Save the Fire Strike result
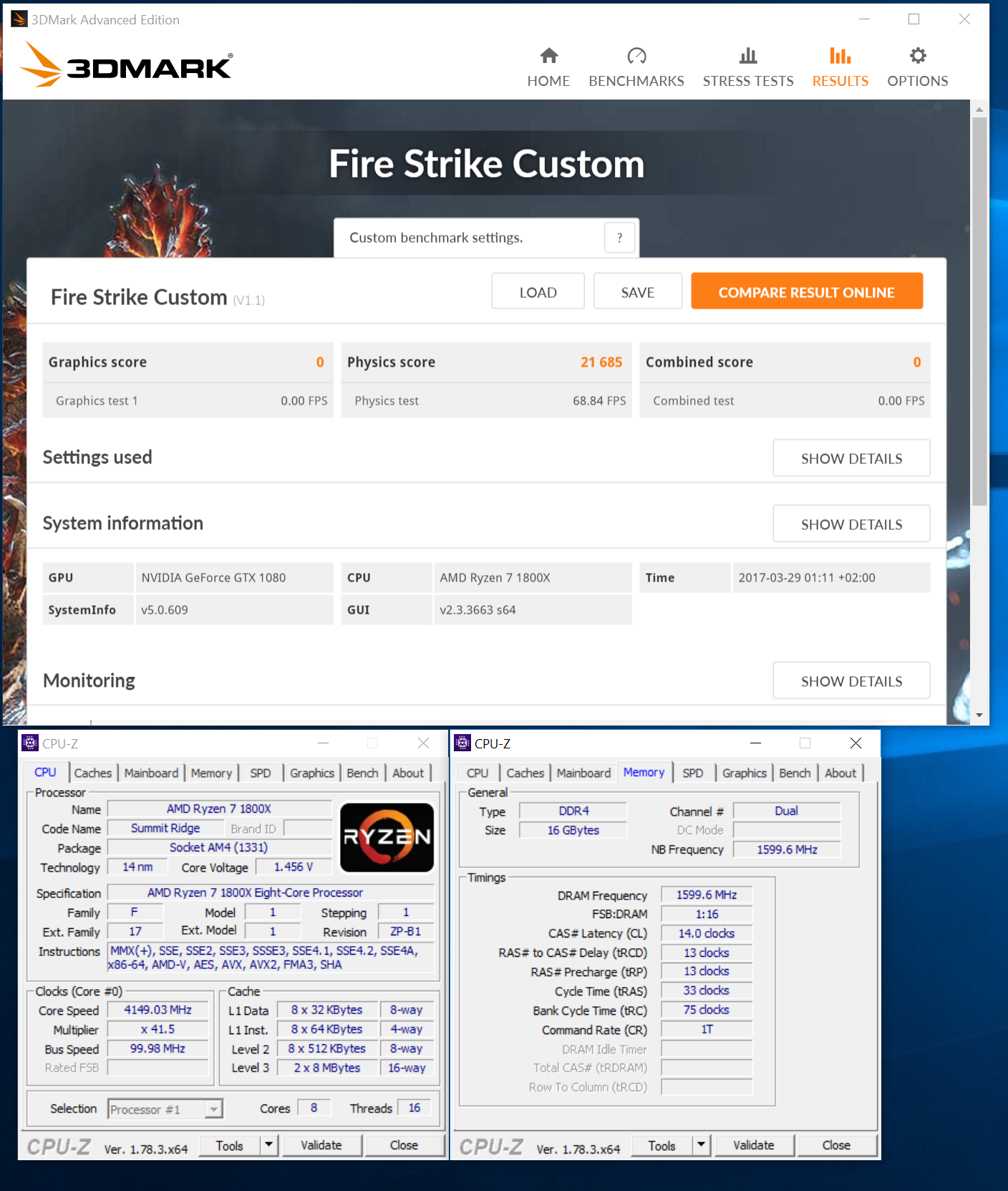The width and height of the screenshot is (1008, 1191). pyautogui.click(x=637, y=292)
